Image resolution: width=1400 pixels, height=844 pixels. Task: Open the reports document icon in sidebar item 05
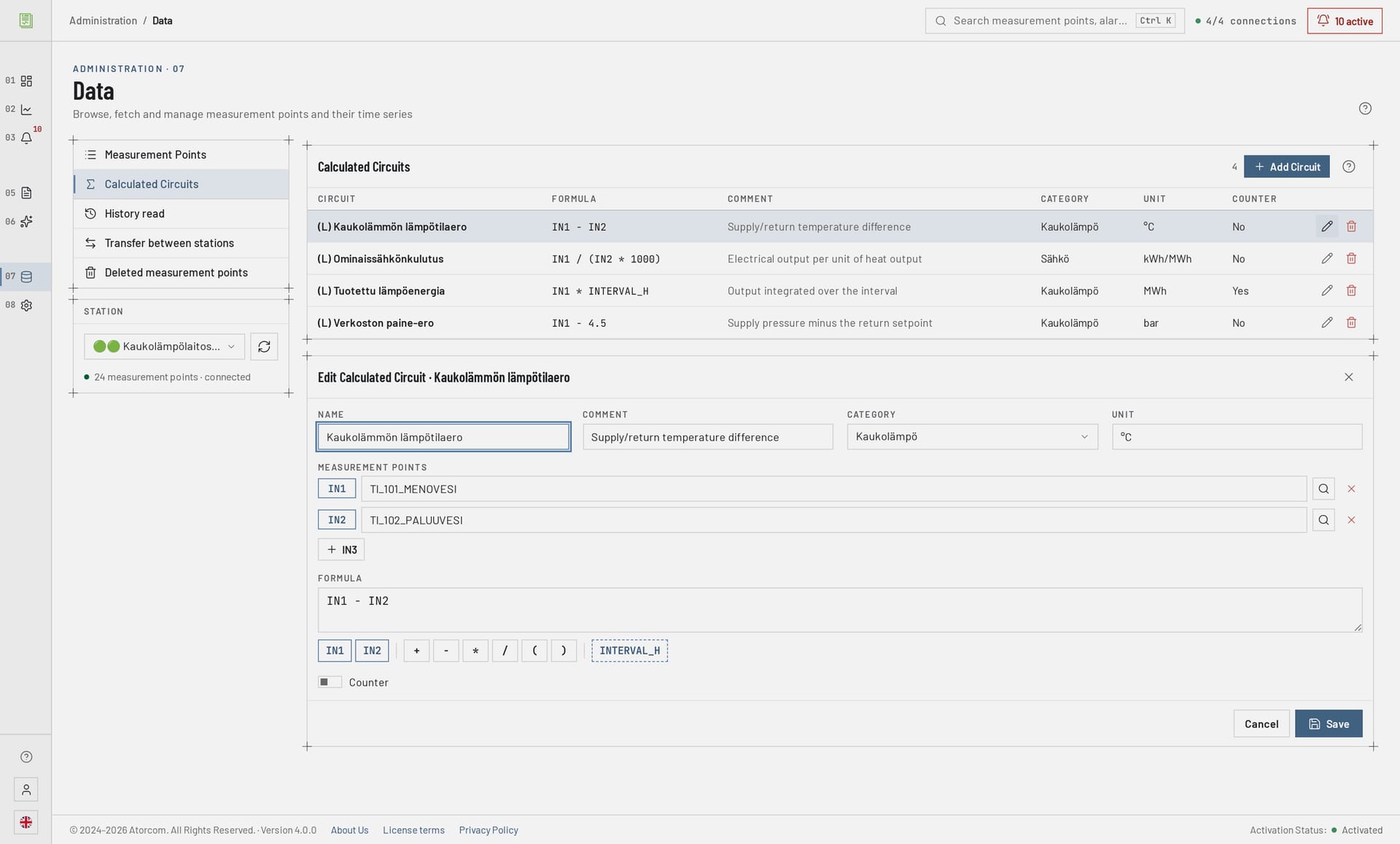(26, 193)
